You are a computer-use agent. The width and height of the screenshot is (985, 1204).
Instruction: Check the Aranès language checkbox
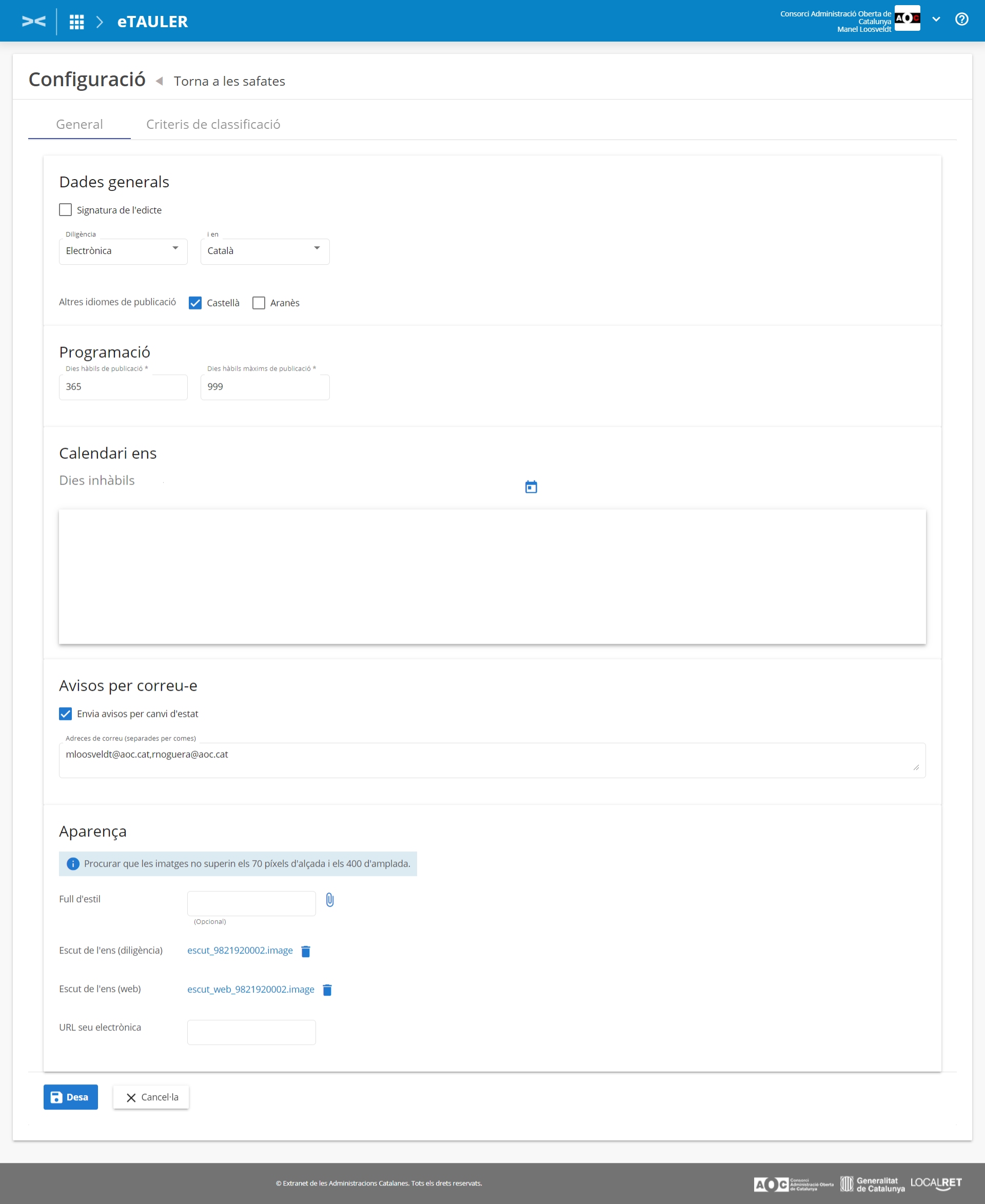(x=259, y=303)
